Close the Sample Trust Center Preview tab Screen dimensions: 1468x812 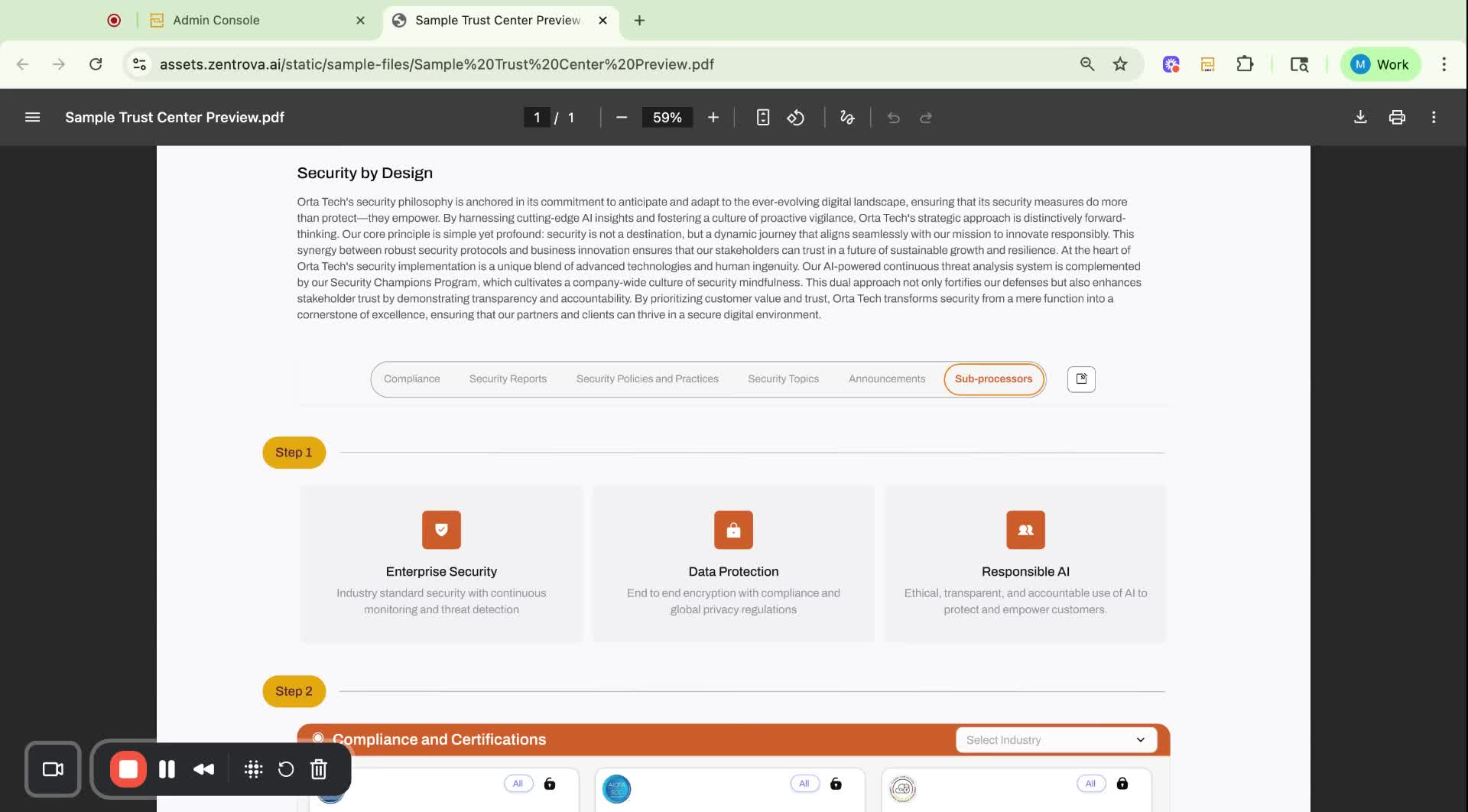tap(602, 21)
